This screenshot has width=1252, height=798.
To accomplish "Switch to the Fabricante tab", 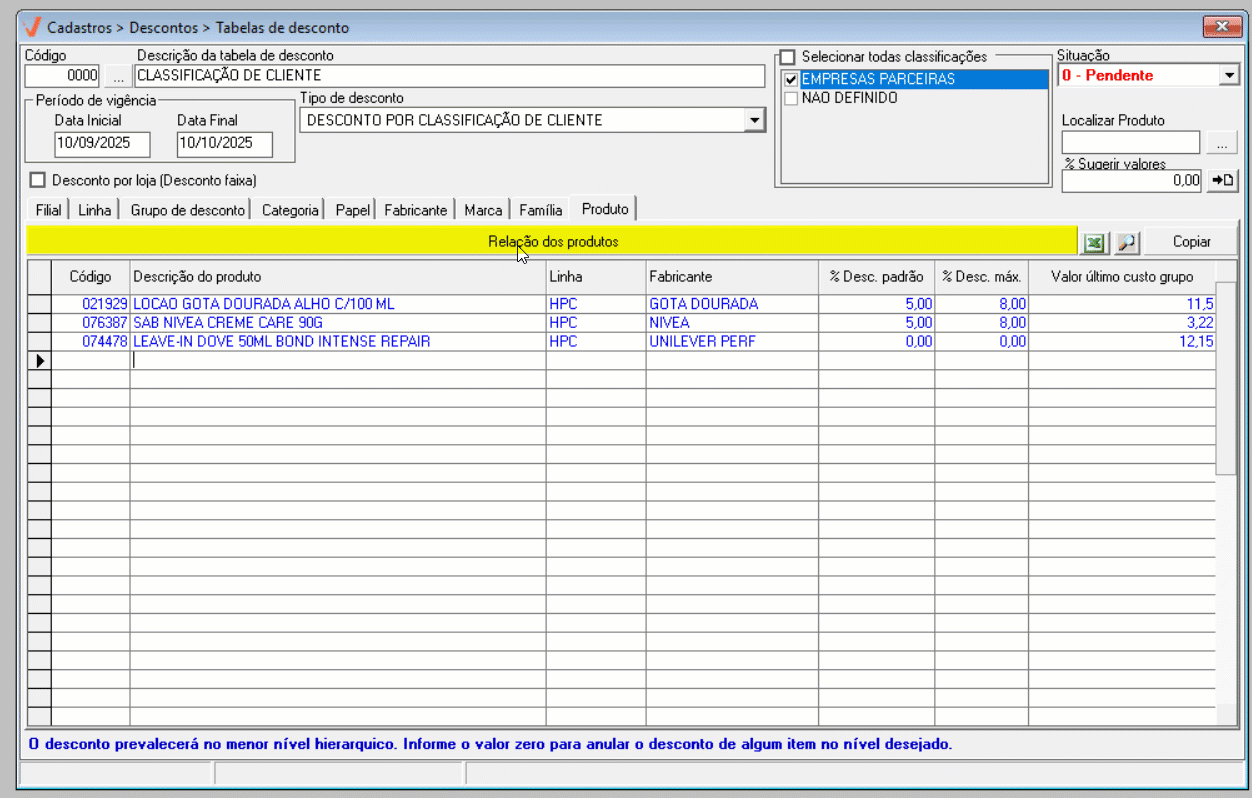I will [x=415, y=210].
